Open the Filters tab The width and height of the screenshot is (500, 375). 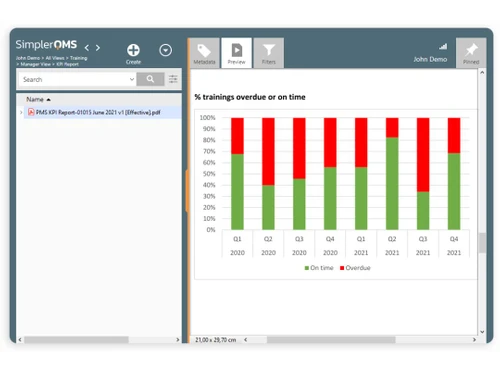(x=269, y=53)
